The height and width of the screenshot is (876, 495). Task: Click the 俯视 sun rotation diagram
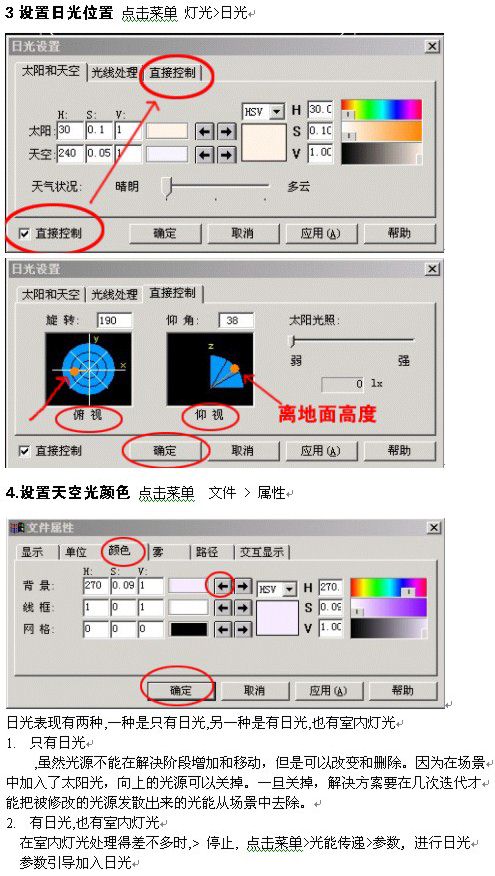click(x=88, y=369)
